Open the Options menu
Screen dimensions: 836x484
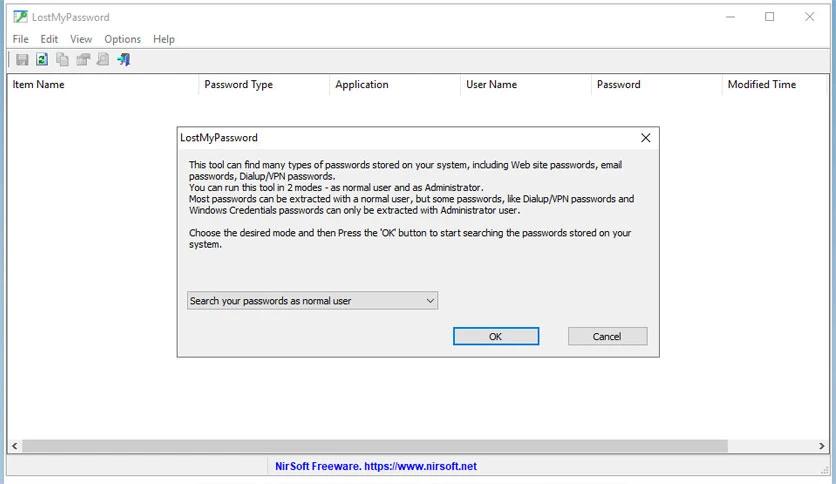click(123, 39)
